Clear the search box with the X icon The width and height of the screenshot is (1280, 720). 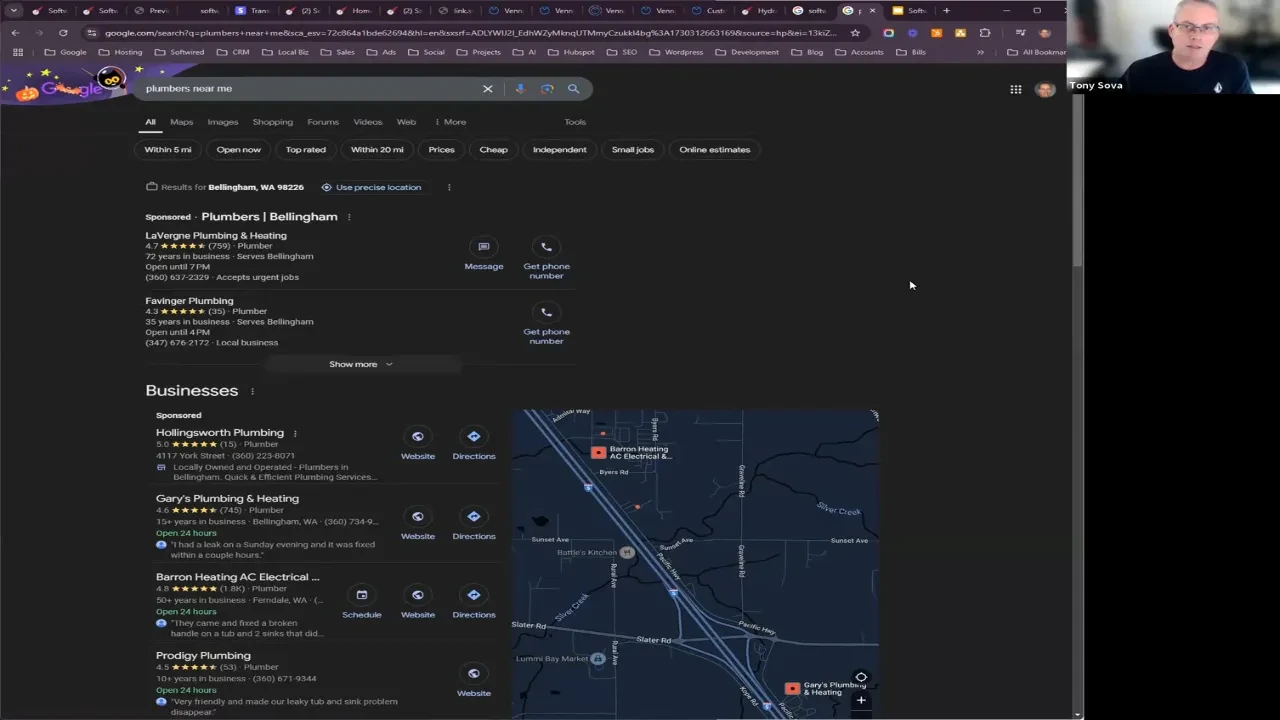coord(488,89)
